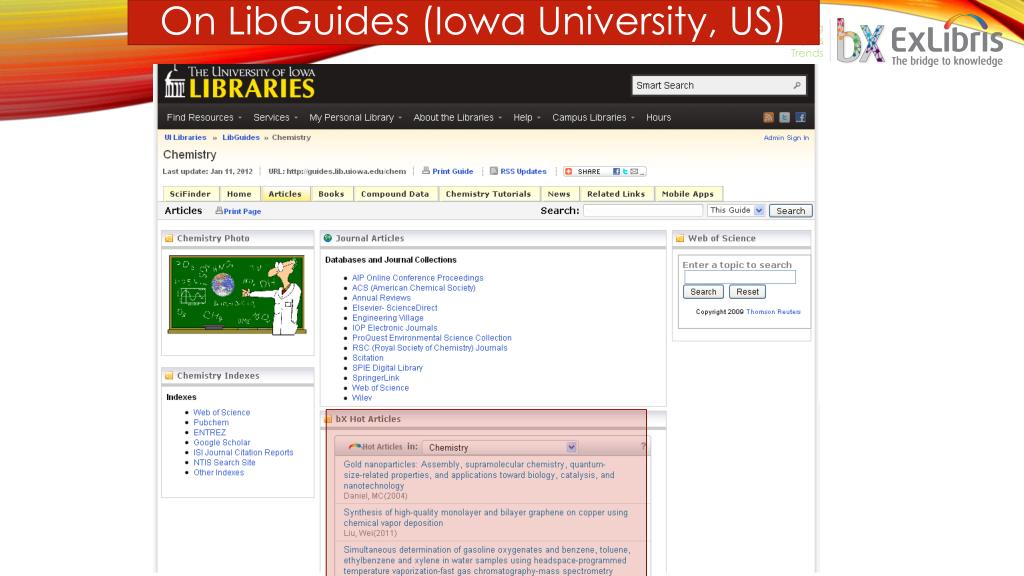Open ProQuest Environmental Science Collection link
This screenshot has width=1024, height=576.
(x=432, y=338)
